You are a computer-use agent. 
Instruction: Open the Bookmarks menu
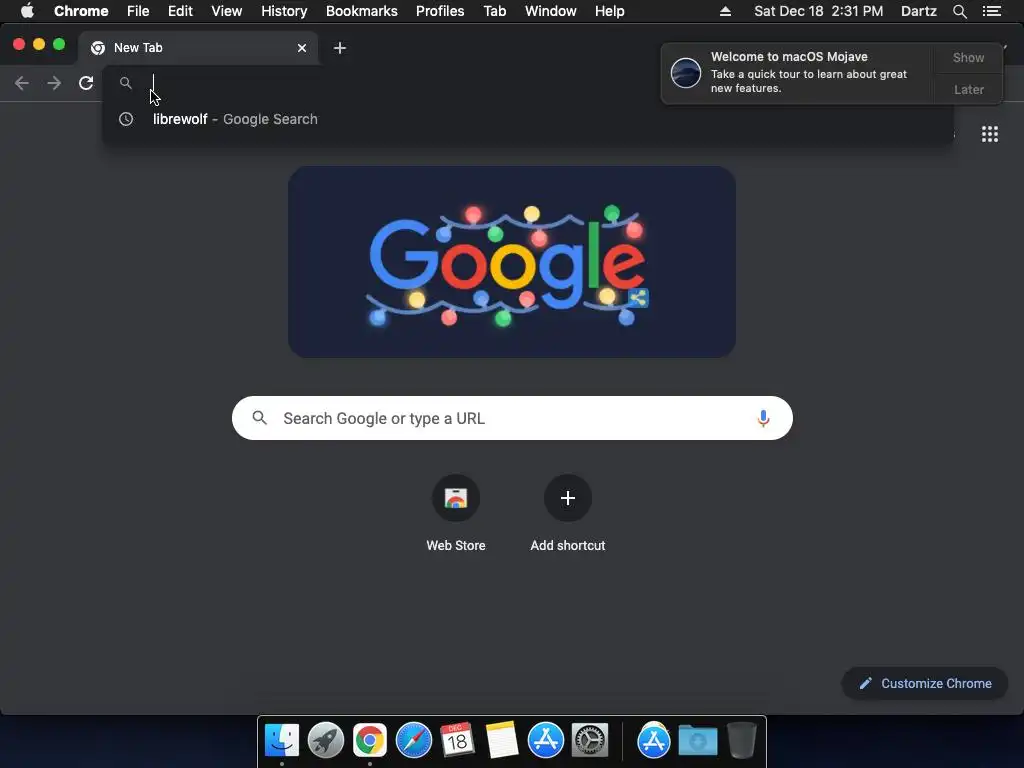point(362,11)
